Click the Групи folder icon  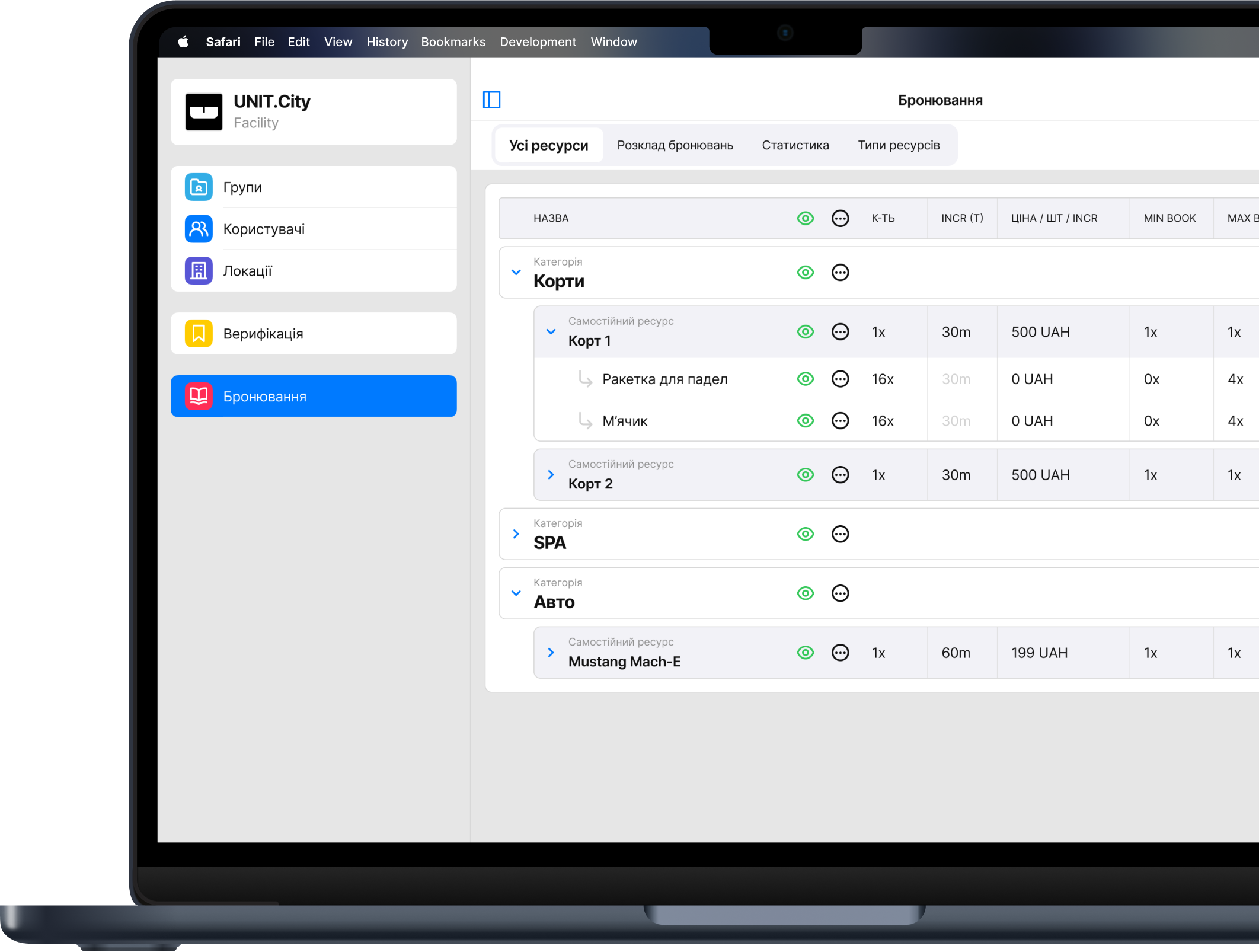coord(199,187)
